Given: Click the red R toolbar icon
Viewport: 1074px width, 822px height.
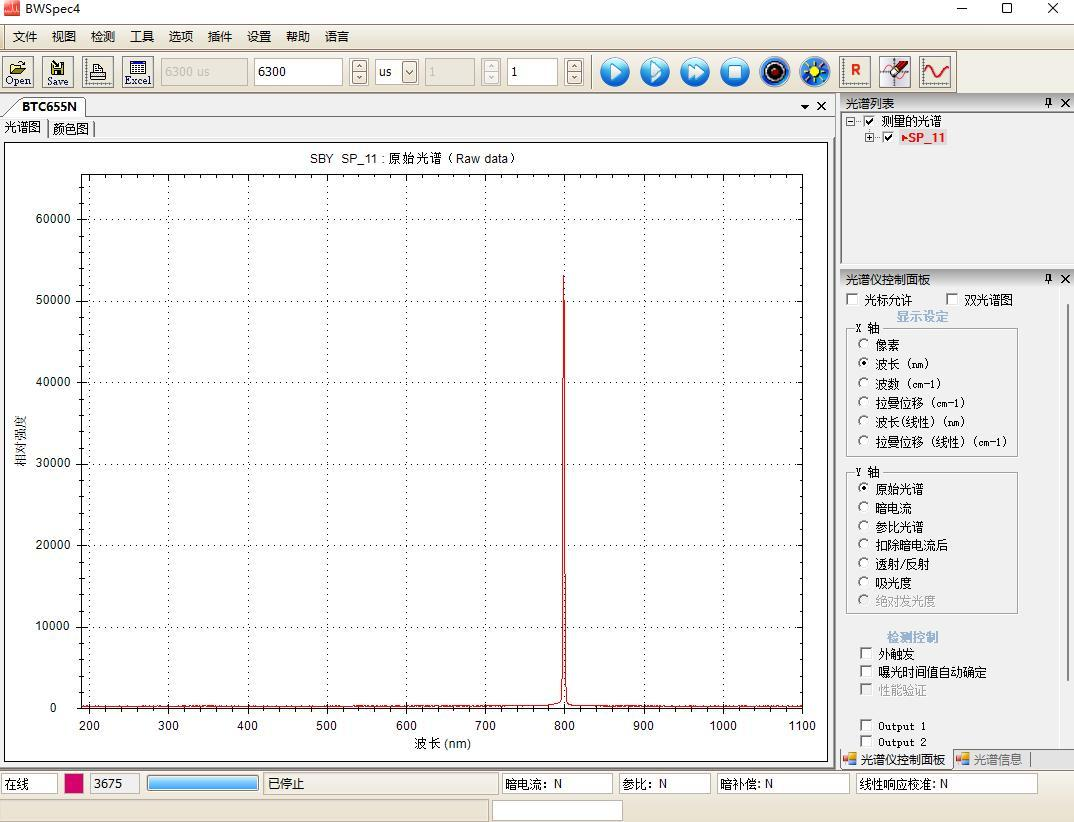Looking at the screenshot, I should coord(856,72).
